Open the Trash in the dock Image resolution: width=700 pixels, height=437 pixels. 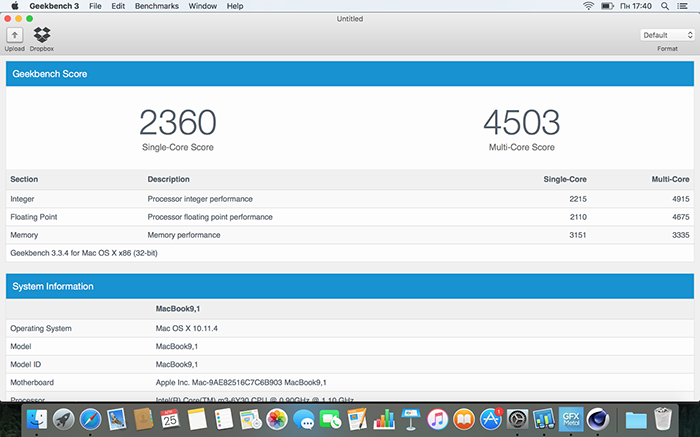click(x=663, y=419)
